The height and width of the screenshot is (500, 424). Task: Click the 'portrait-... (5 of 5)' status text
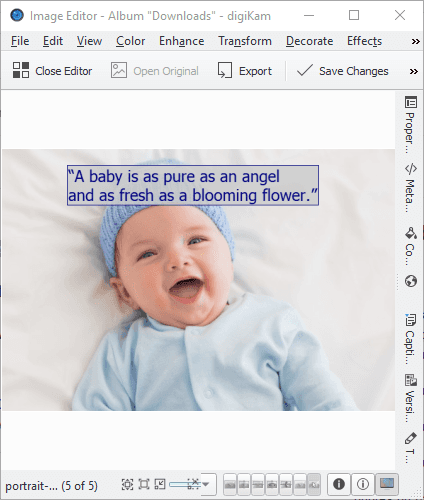[51, 486]
